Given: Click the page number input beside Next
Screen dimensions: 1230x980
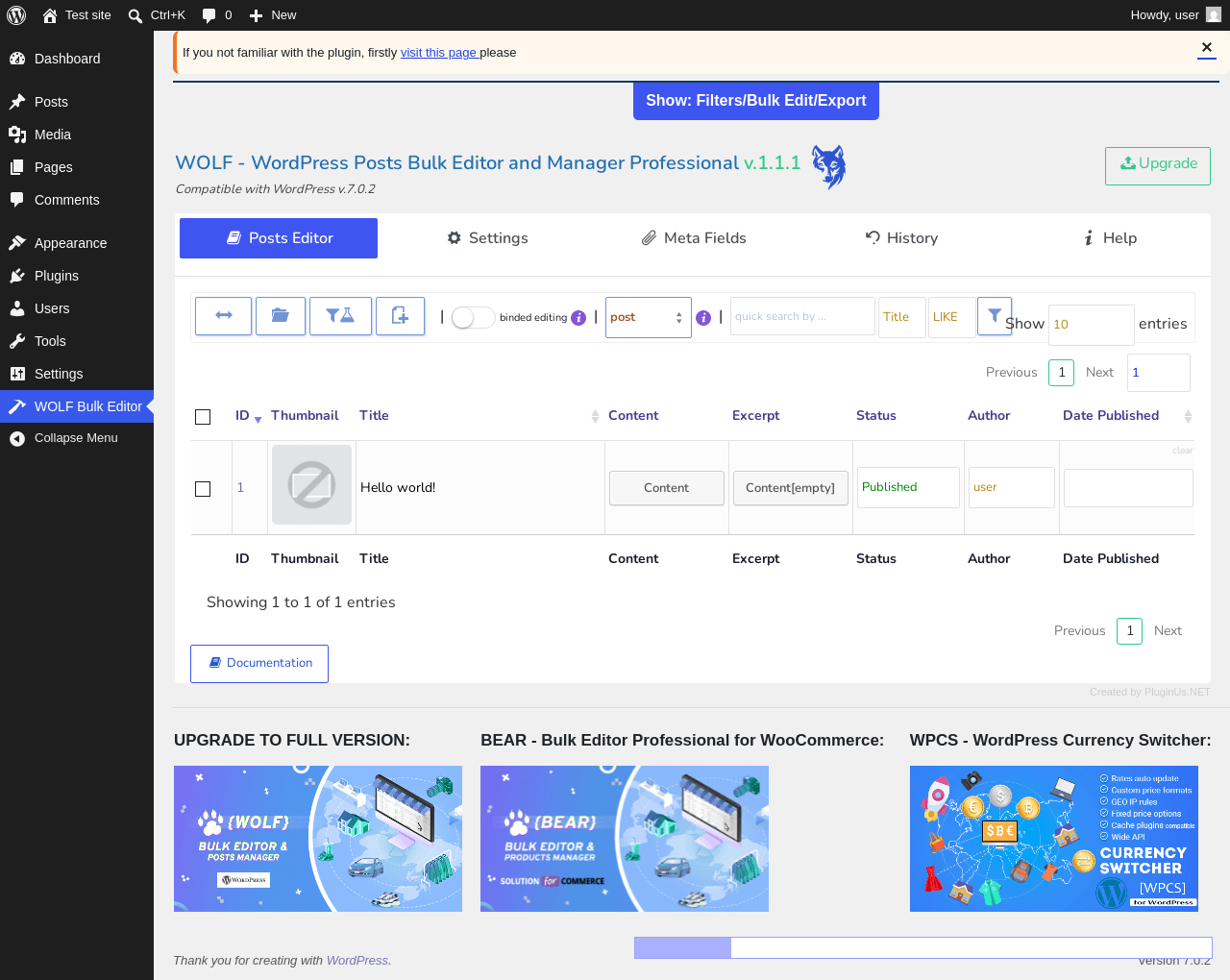Looking at the screenshot, I should (1159, 373).
